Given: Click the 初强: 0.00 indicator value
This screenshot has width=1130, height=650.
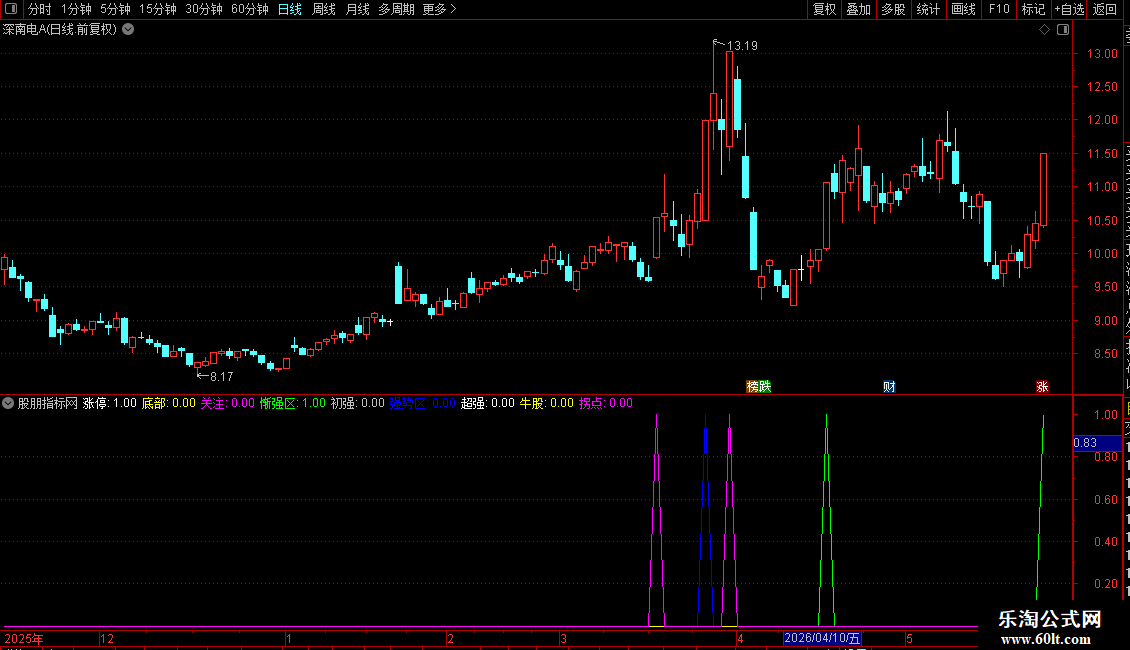Looking at the screenshot, I should point(357,404).
